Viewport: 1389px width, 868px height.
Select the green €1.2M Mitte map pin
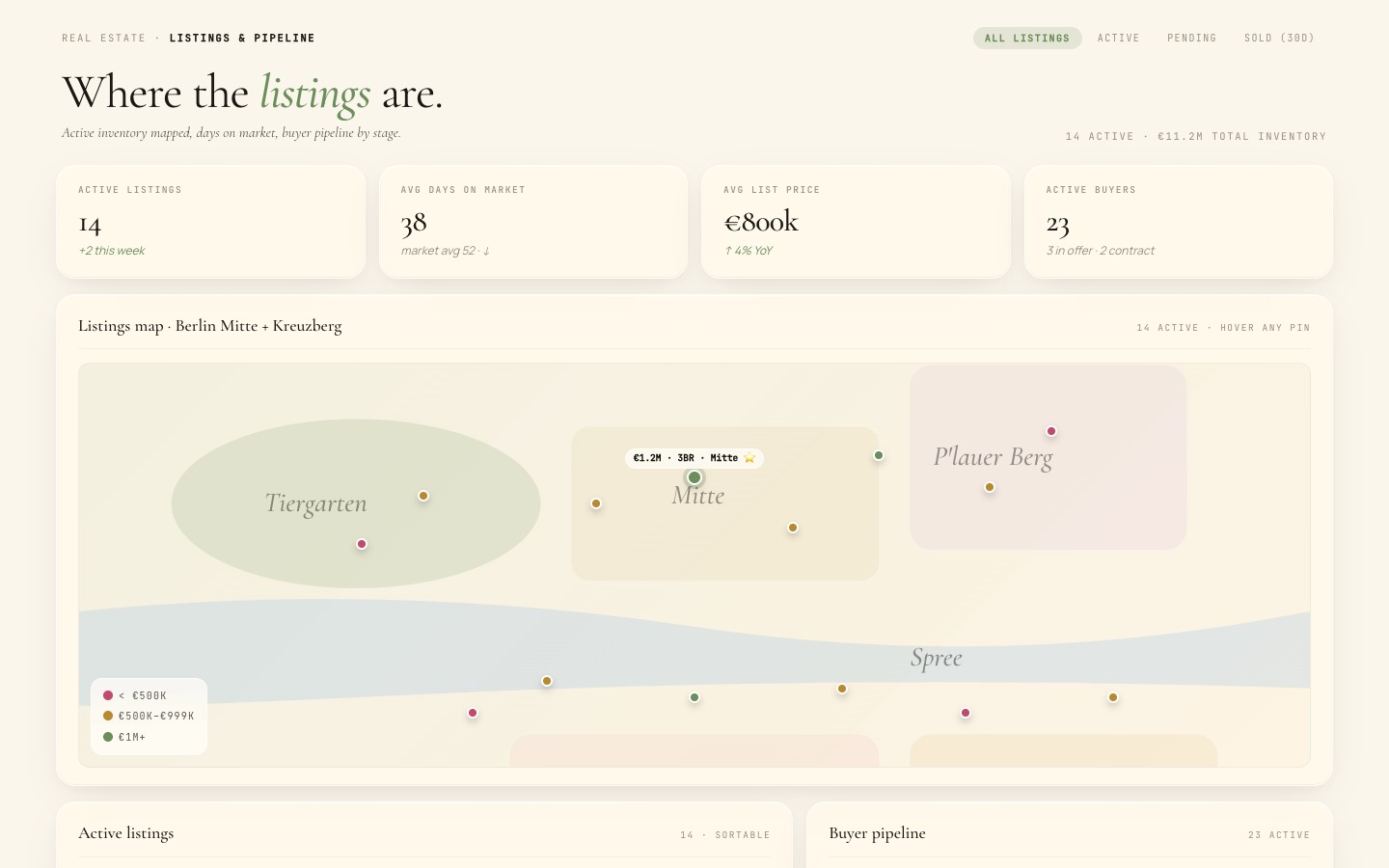coord(694,477)
